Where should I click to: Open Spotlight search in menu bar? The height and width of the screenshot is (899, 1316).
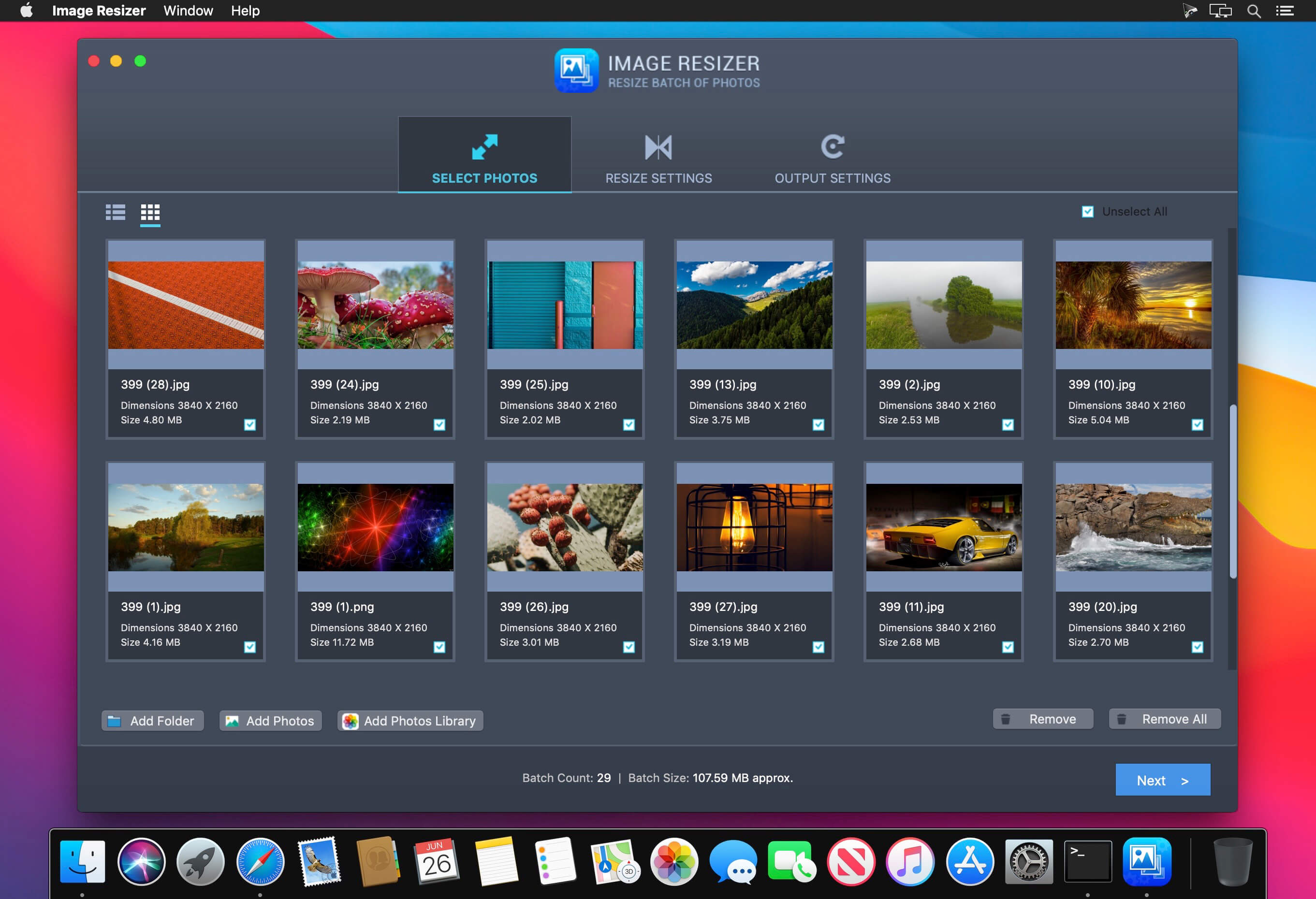tap(1254, 11)
